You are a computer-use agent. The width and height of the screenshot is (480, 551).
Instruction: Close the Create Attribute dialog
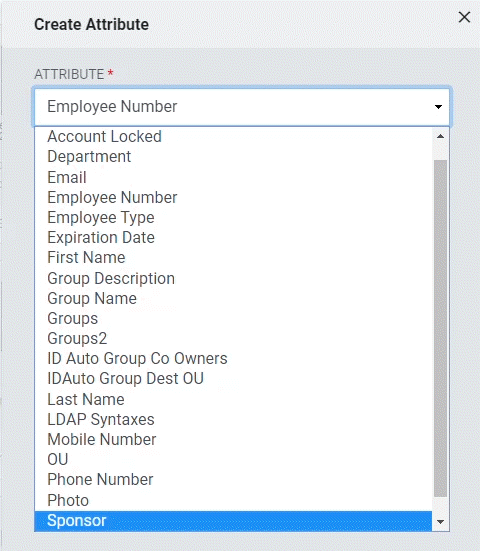(x=464, y=17)
